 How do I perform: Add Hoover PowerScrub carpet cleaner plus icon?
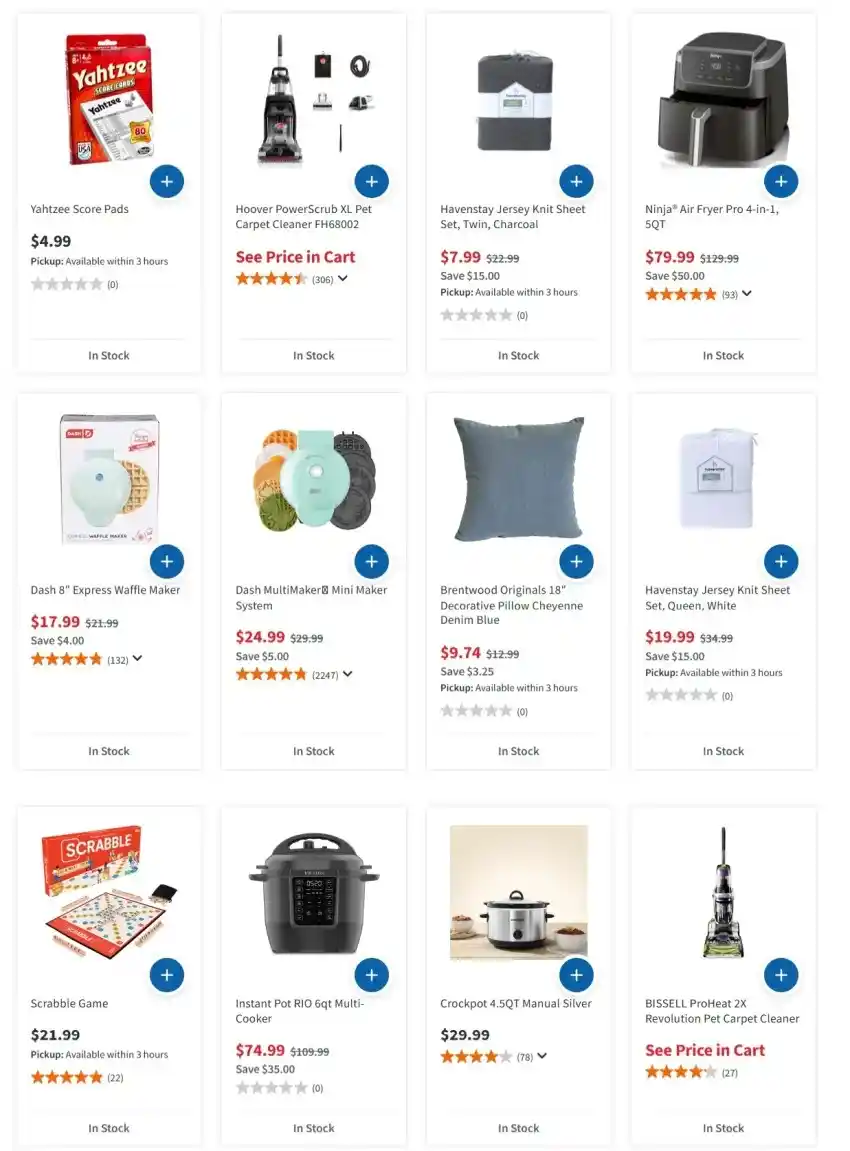371,181
